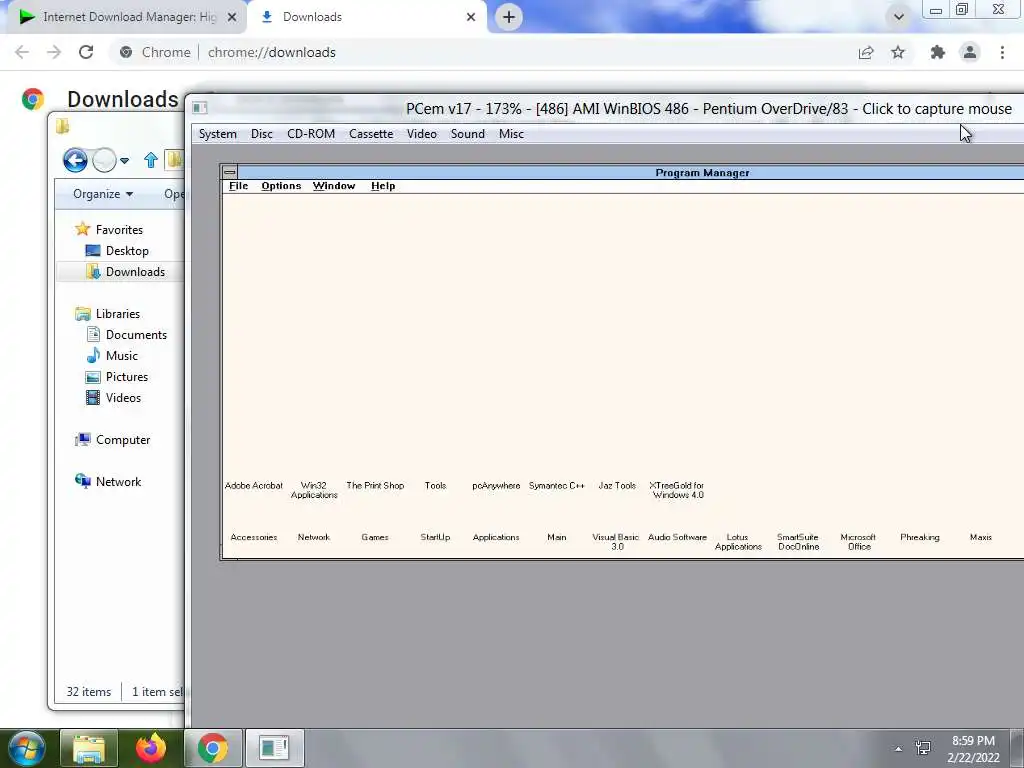
Task: Select the Maxis program group
Action: point(980,537)
